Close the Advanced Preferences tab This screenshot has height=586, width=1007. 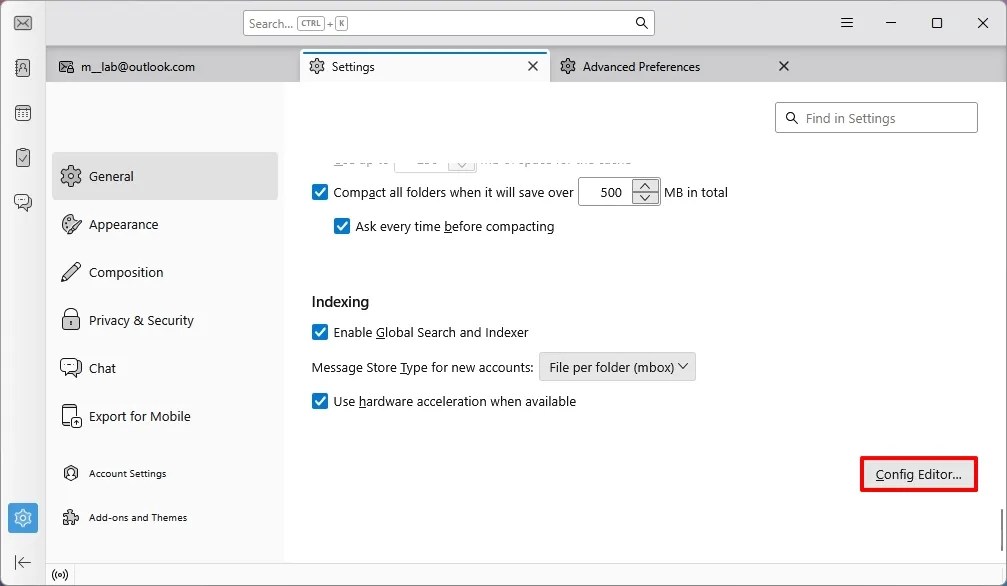pyautogui.click(x=784, y=66)
